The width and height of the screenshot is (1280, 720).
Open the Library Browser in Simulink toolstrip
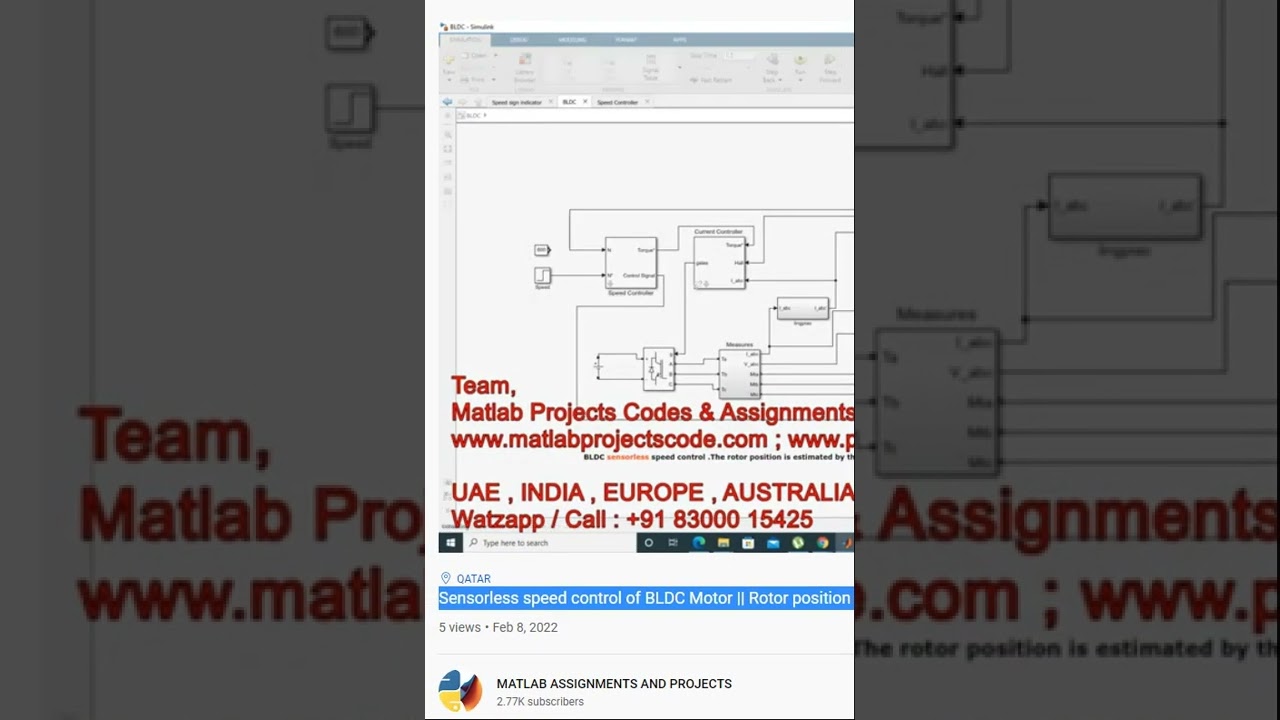(x=524, y=67)
